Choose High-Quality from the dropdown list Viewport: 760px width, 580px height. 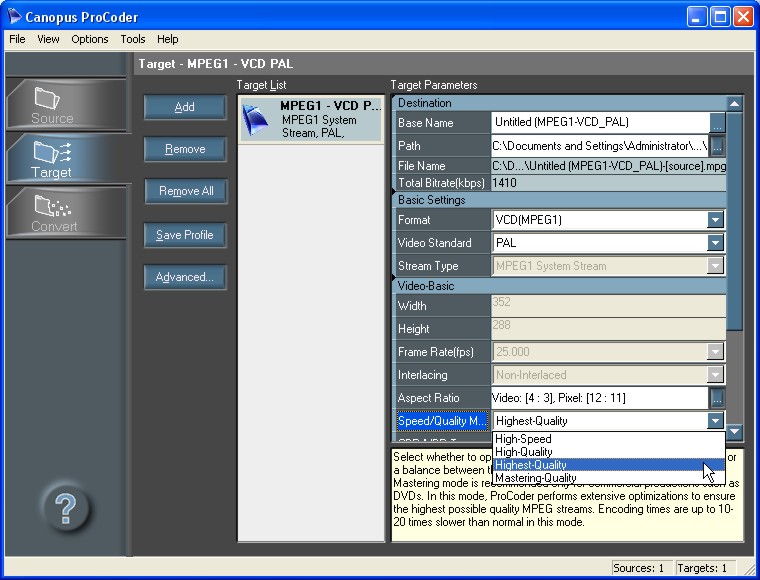(x=608, y=452)
